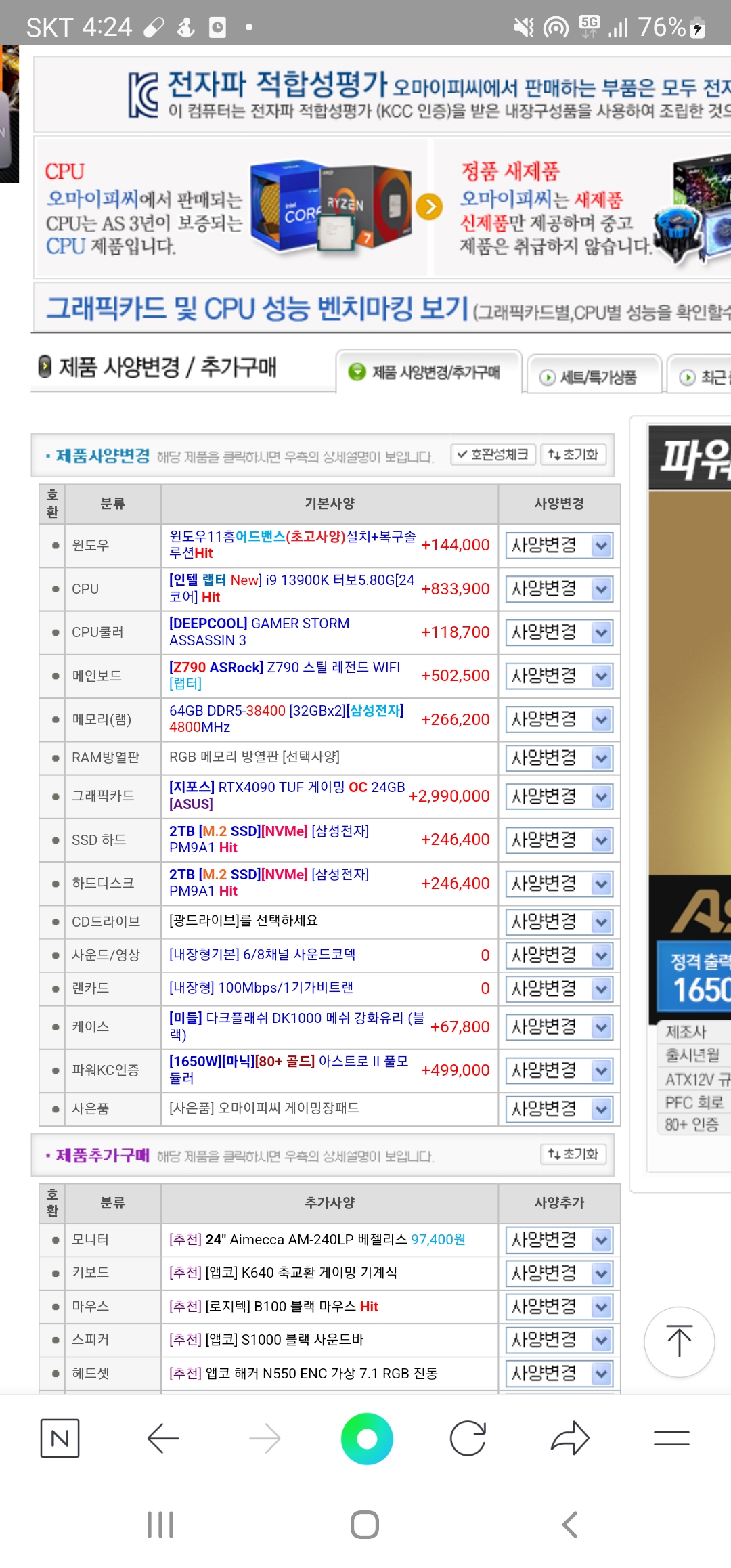Go back with the browser back arrow
The image size is (731, 1568).
[x=162, y=1438]
